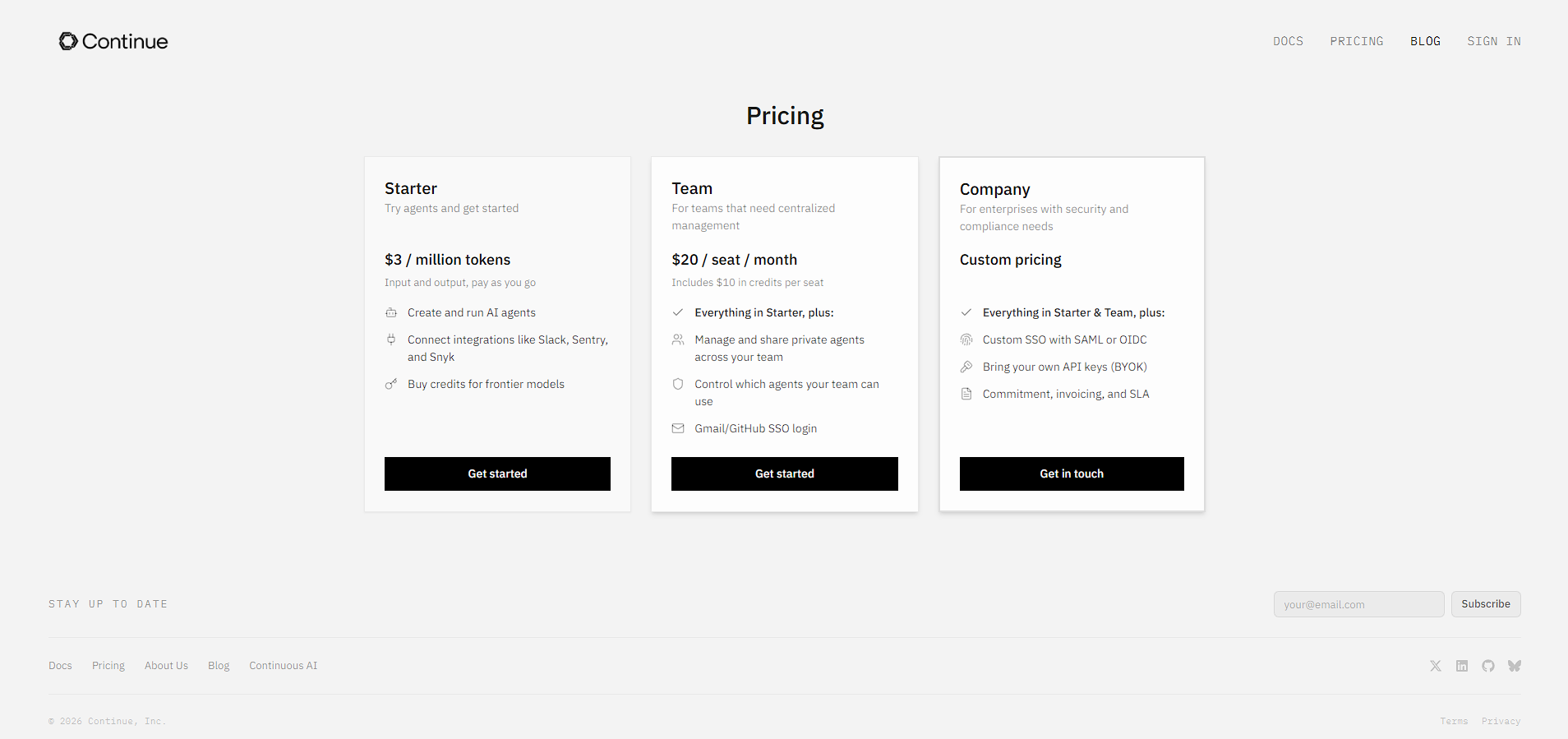This screenshot has height=739, width=1568.
Task: Click the key icon beside Bring your own API keys
Action: [966, 367]
